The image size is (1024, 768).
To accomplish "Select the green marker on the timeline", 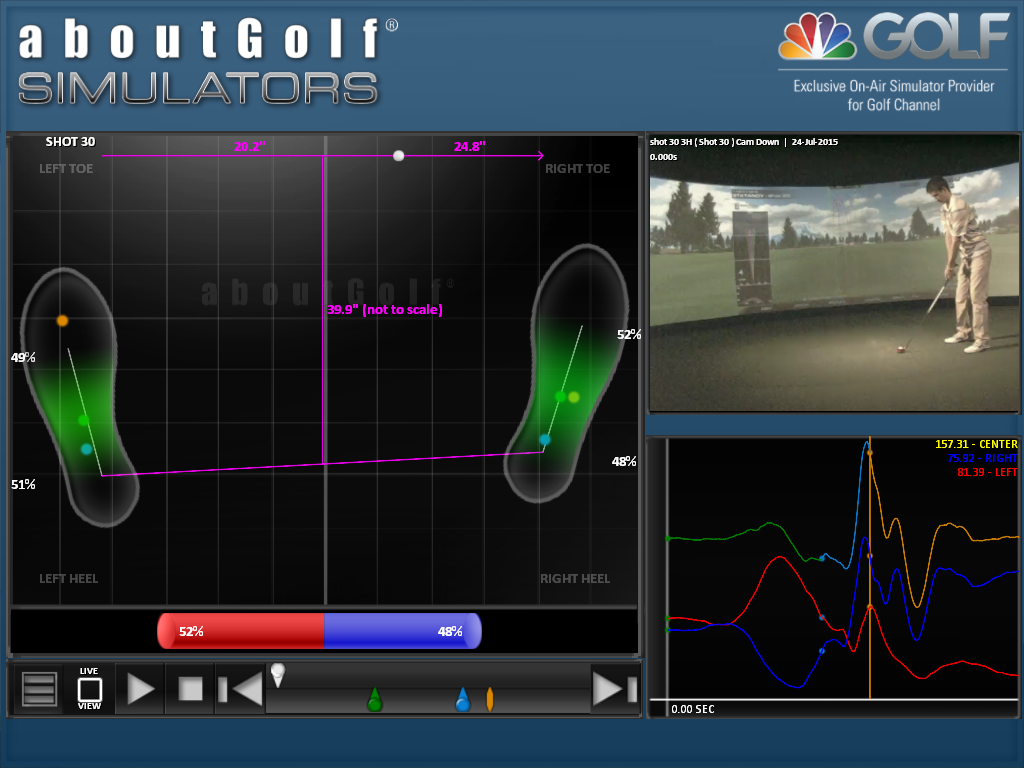I will coord(374,699).
